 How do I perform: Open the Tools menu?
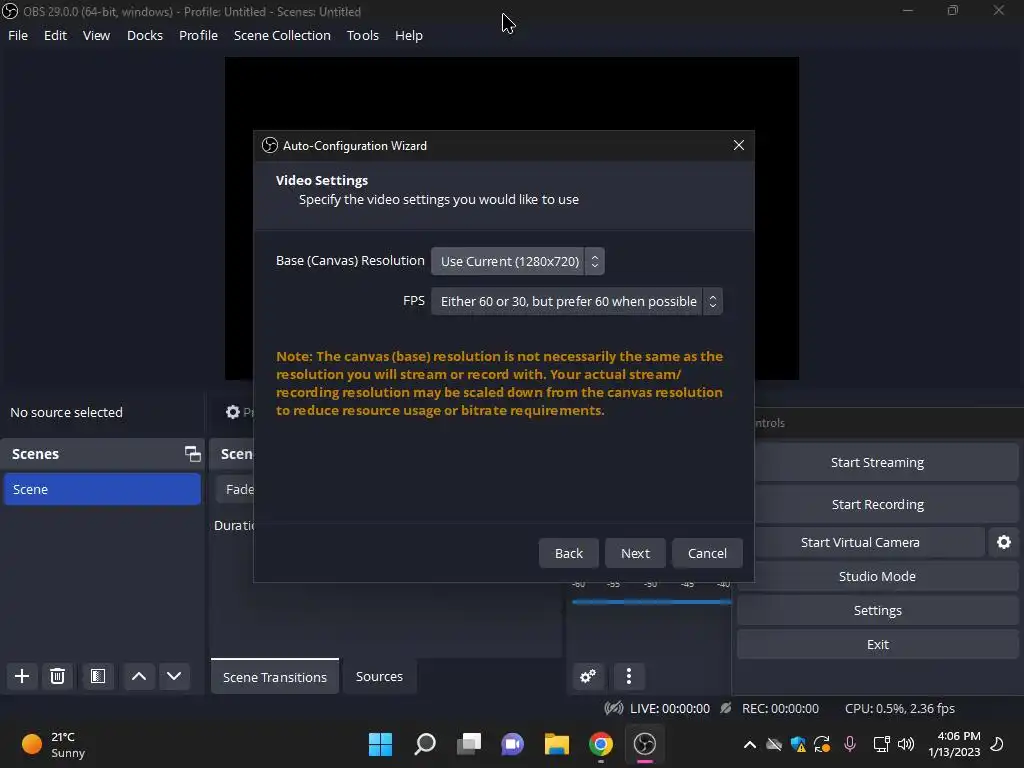click(x=362, y=35)
